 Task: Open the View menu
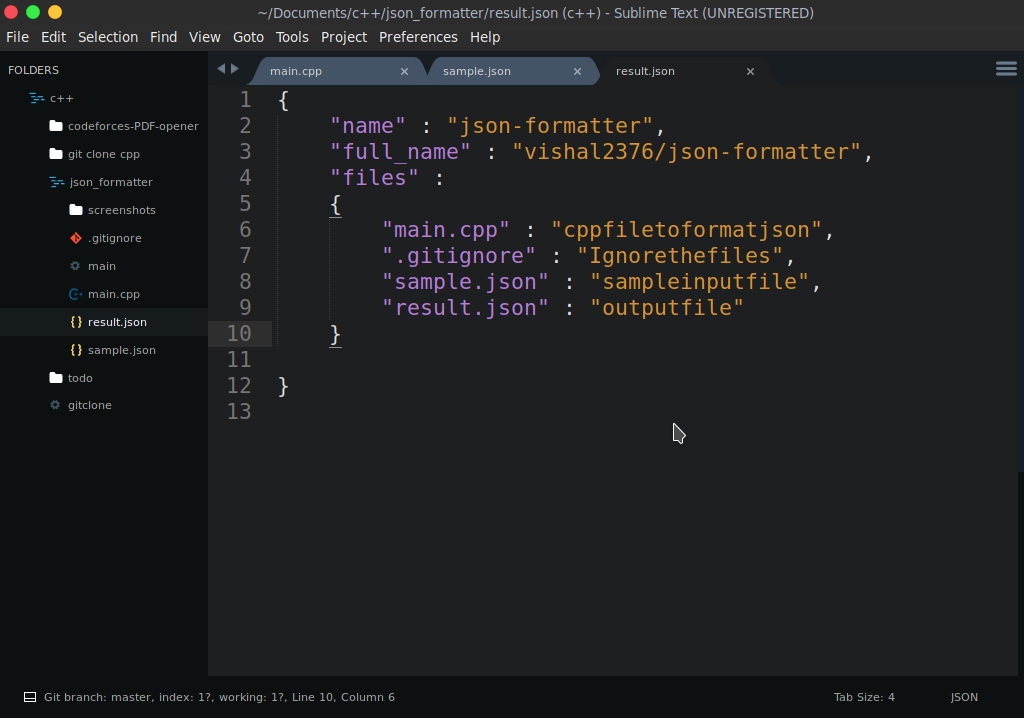coord(204,37)
